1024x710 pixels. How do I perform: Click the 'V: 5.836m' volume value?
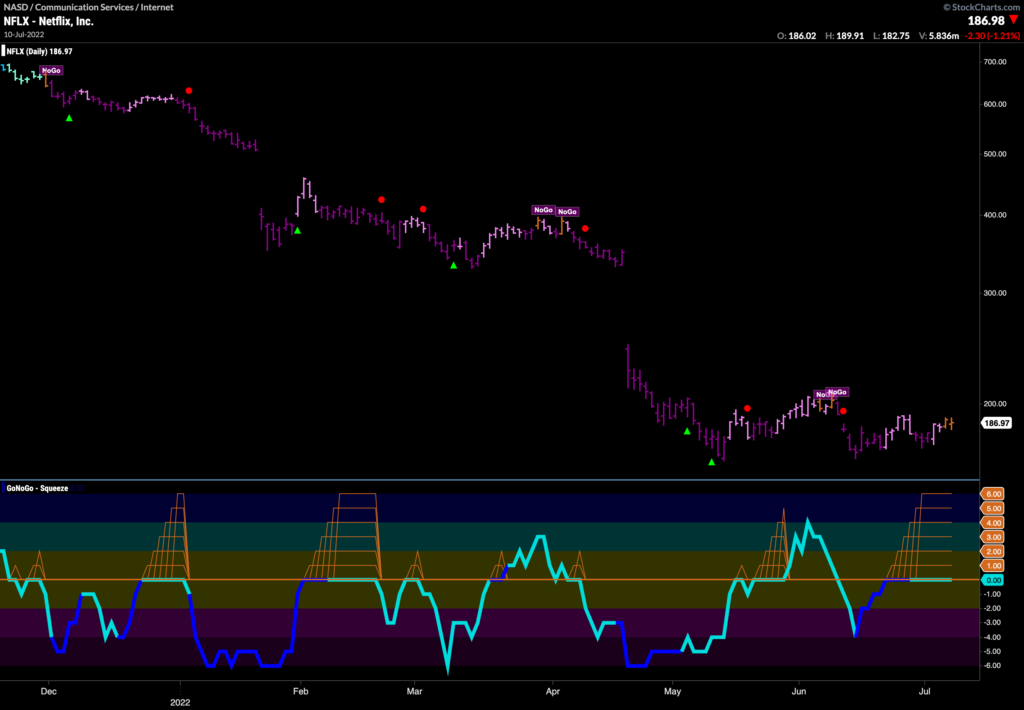(939, 36)
